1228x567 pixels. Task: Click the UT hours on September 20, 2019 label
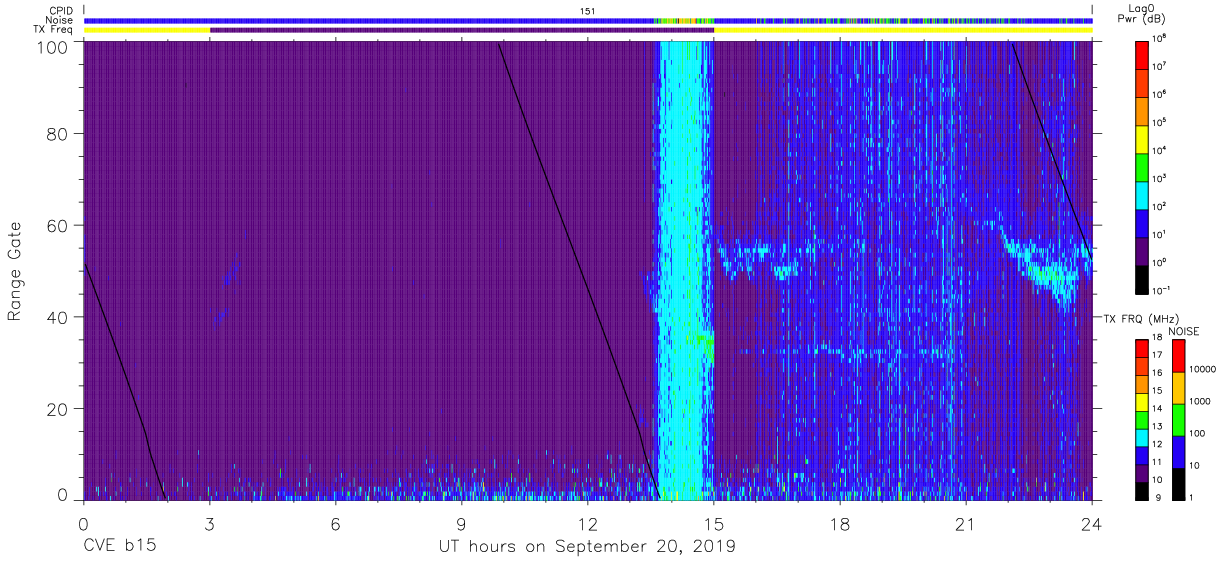[587, 547]
